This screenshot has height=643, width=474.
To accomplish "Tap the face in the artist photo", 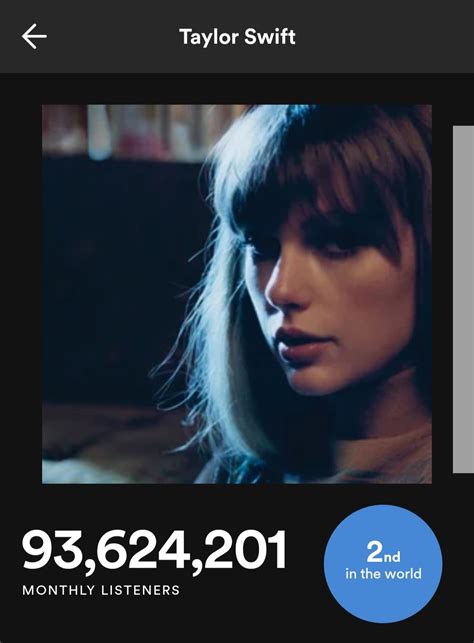I will pos(328,295).
